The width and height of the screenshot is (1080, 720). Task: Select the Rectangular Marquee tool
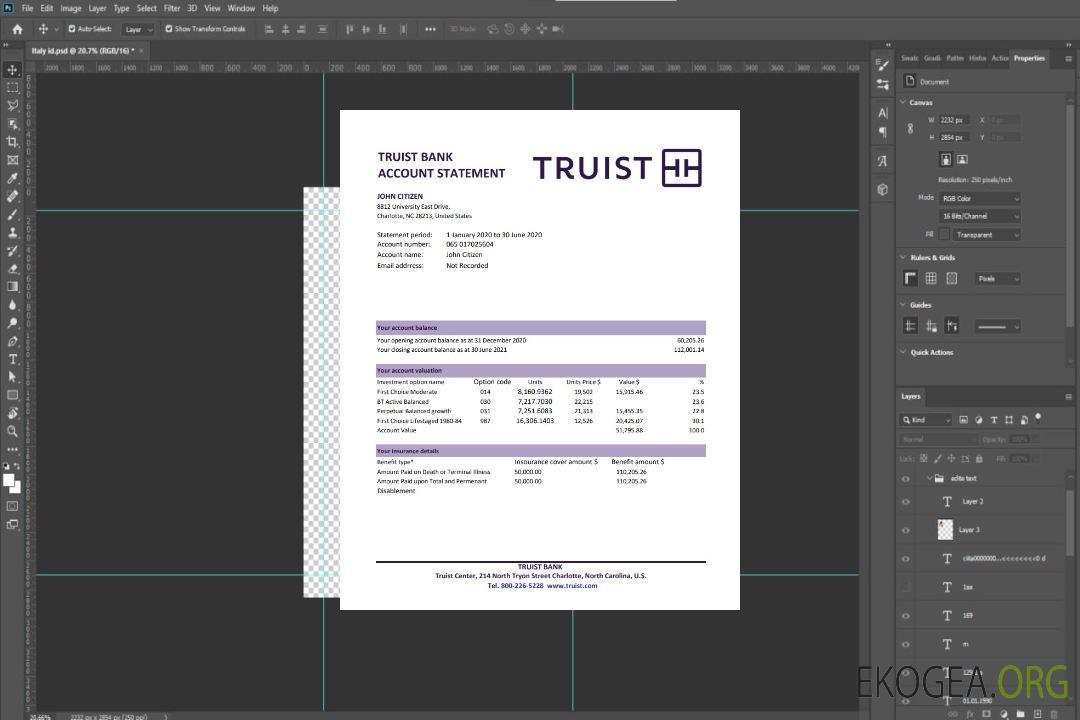12,88
